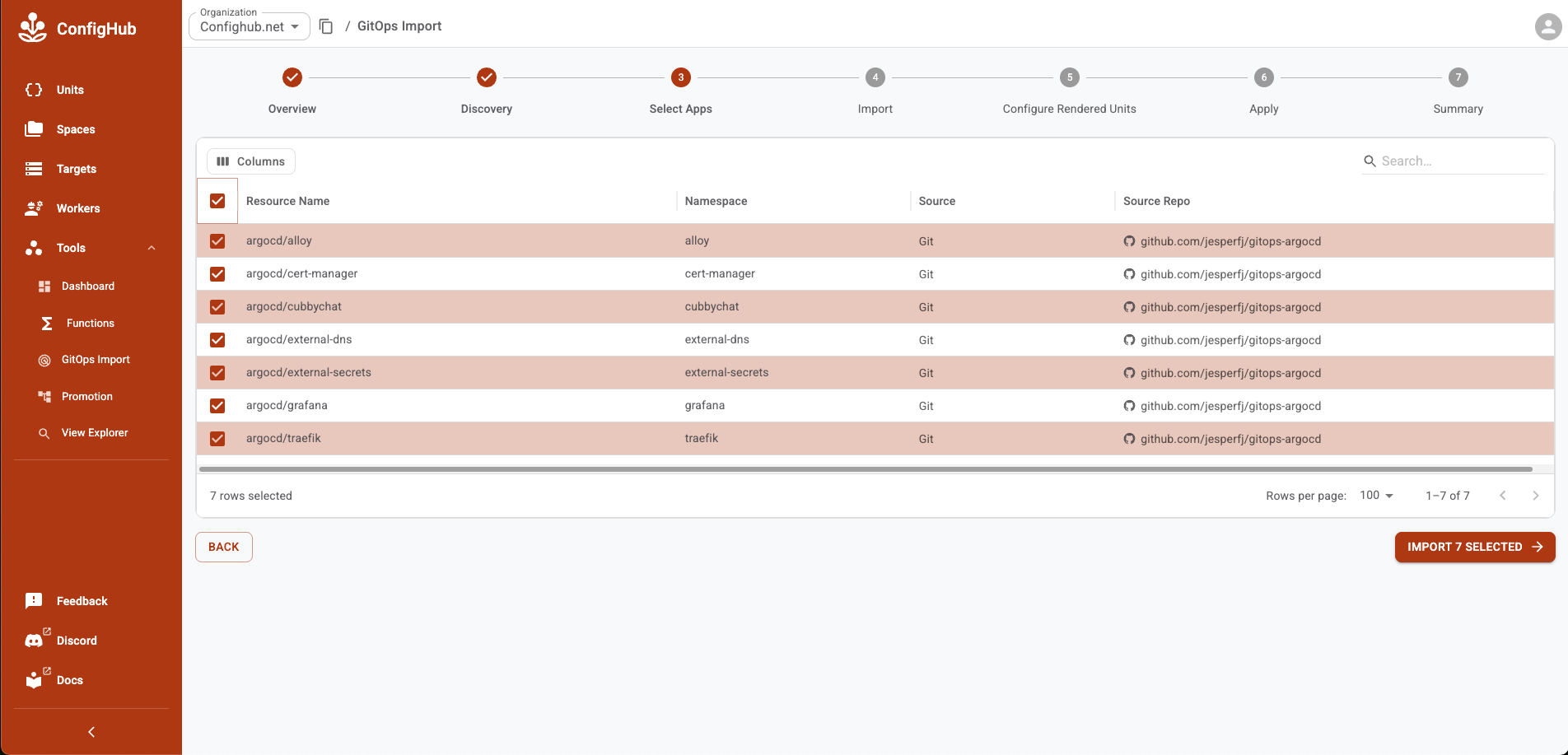This screenshot has width=1568, height=755.
Task: Sort by the Source column header
Action: tap(937, 201)
